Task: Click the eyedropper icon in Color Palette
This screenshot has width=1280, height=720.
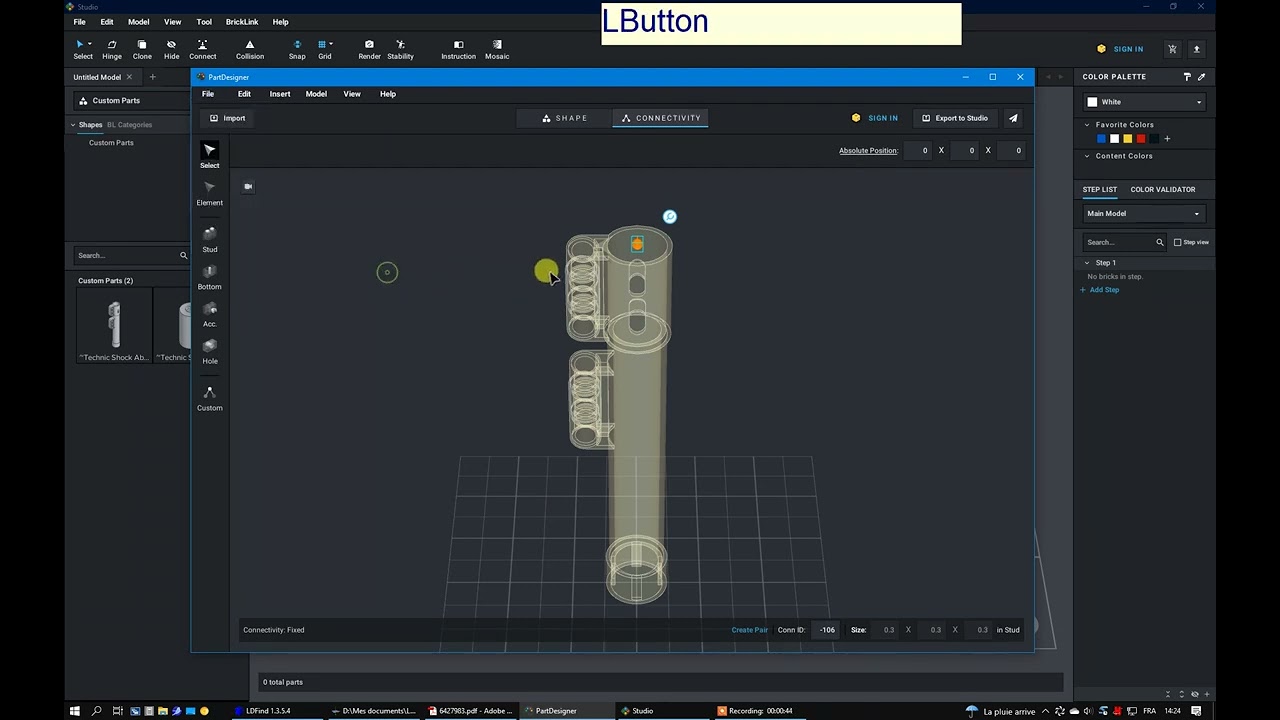Action: [x=1201, y=77]
